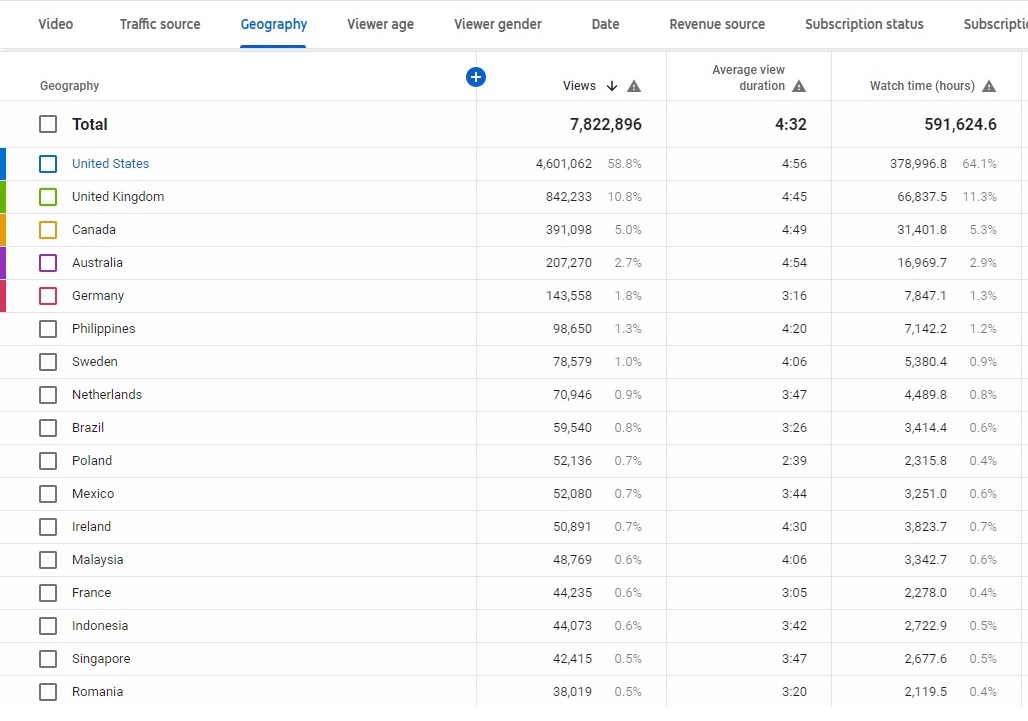1028x721 pixels.
Task: Open the Revenue source tab
Action: point(717,24)
